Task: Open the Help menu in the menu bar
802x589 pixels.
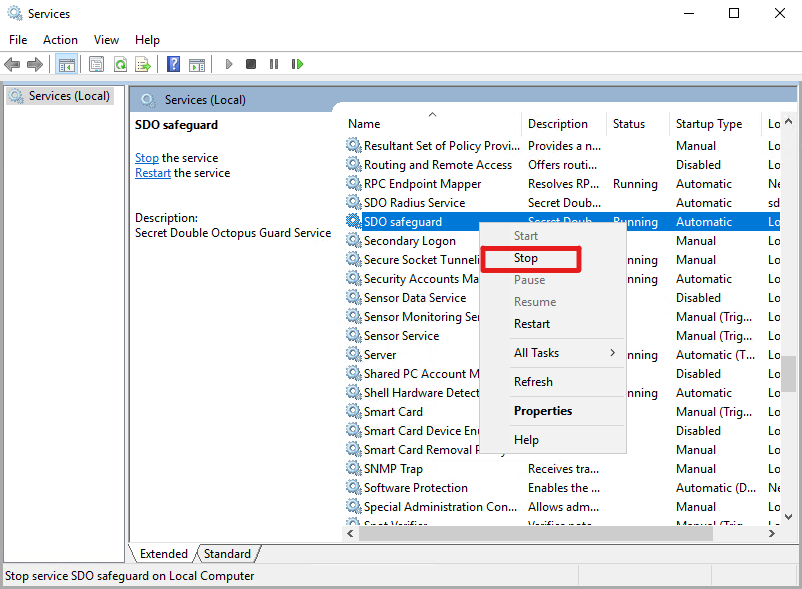Action: [x=147, y=40]
